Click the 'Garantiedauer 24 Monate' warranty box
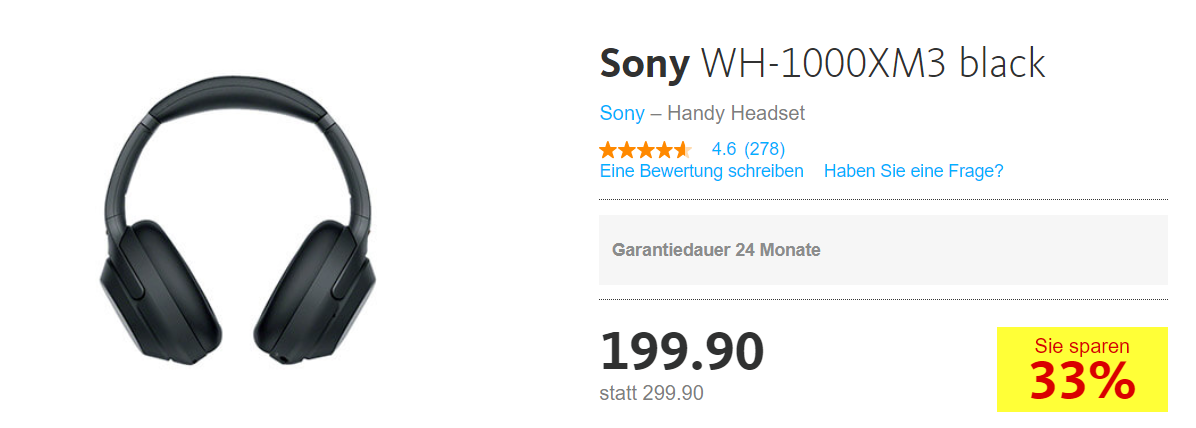Viewport: 1196px width, 428px height. (882, 250)
